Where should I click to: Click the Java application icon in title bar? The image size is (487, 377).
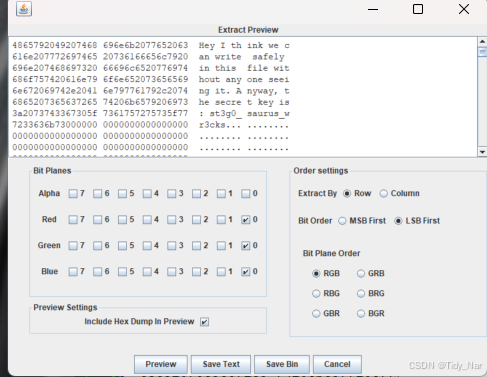tap(24, 9)
